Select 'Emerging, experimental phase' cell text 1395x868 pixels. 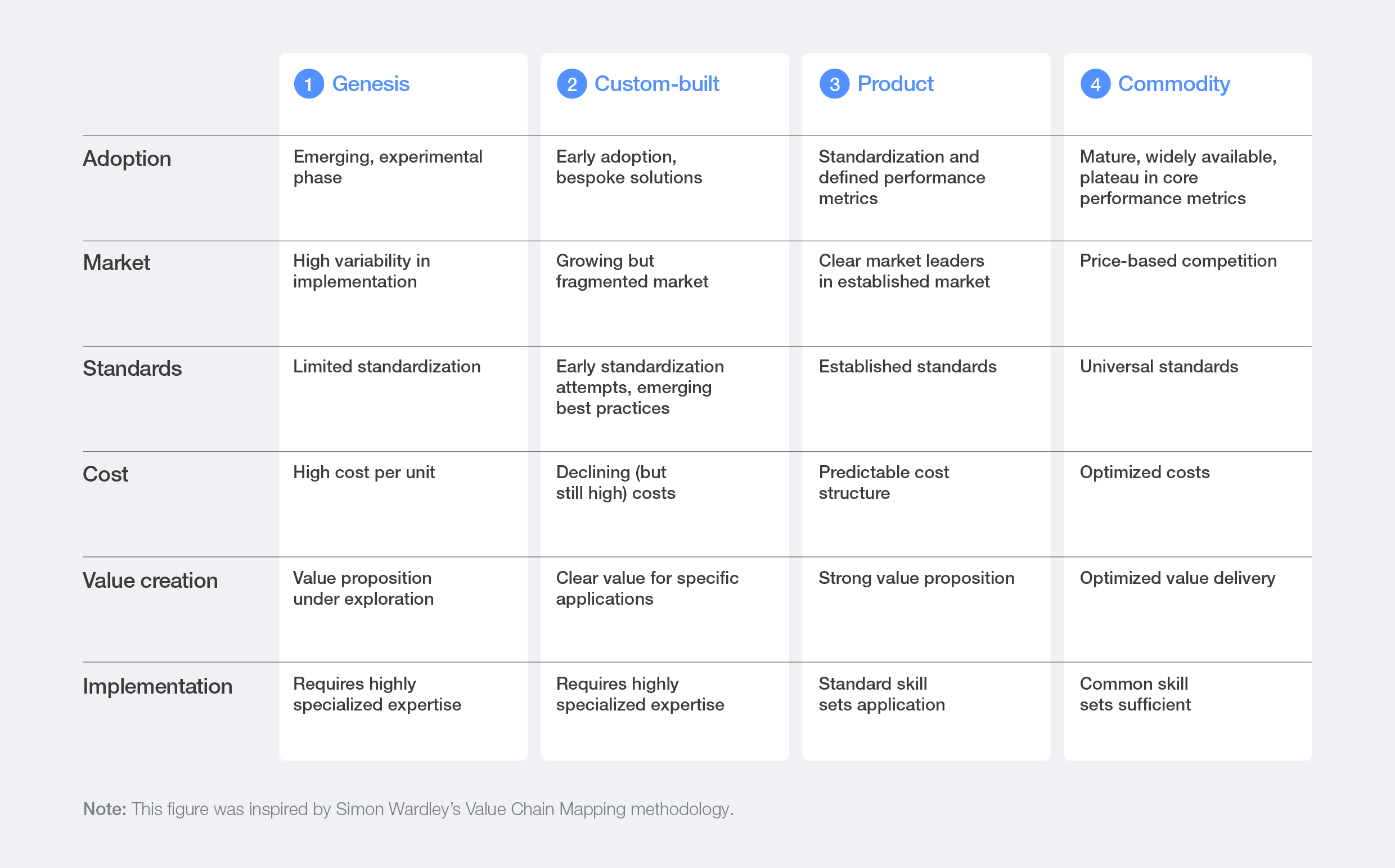[x=388, y=167]
